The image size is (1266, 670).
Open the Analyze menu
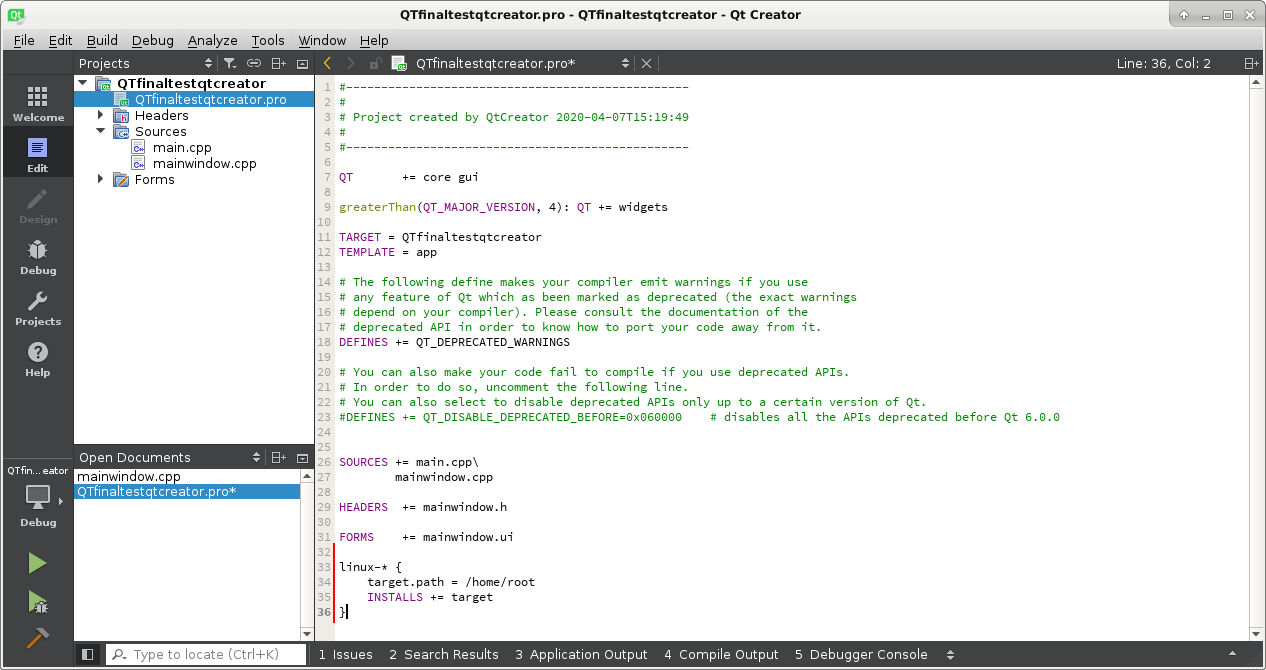coord(212,40)
